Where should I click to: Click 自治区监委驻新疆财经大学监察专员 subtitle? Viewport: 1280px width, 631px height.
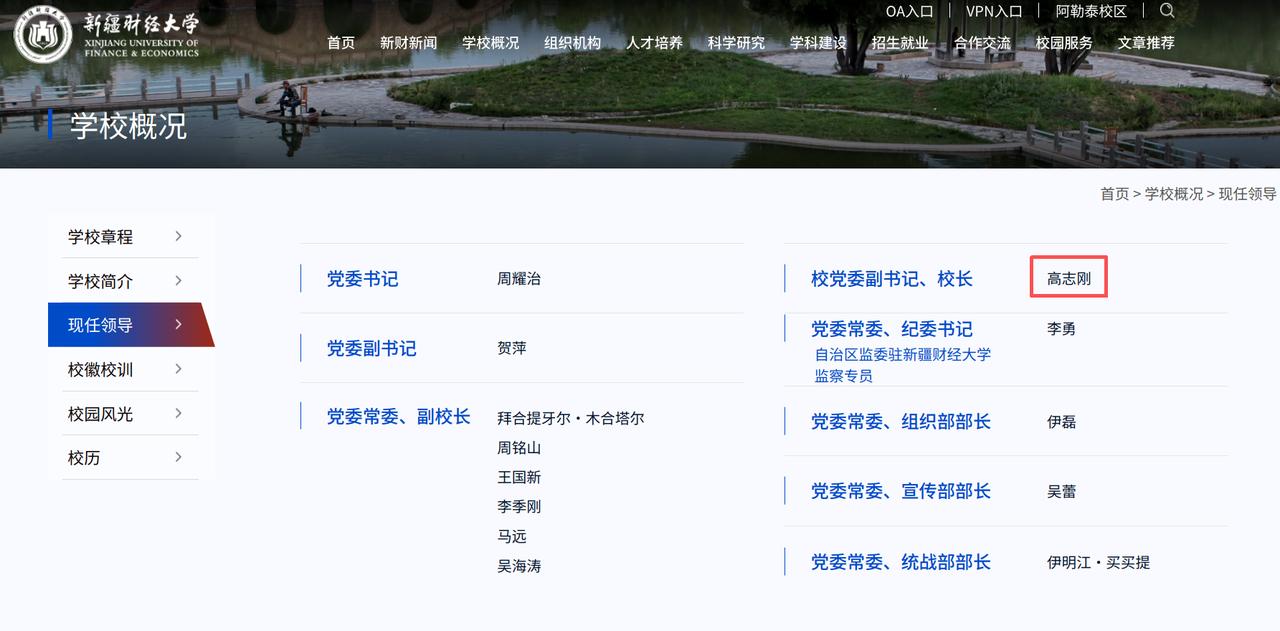tap(903, 365)
